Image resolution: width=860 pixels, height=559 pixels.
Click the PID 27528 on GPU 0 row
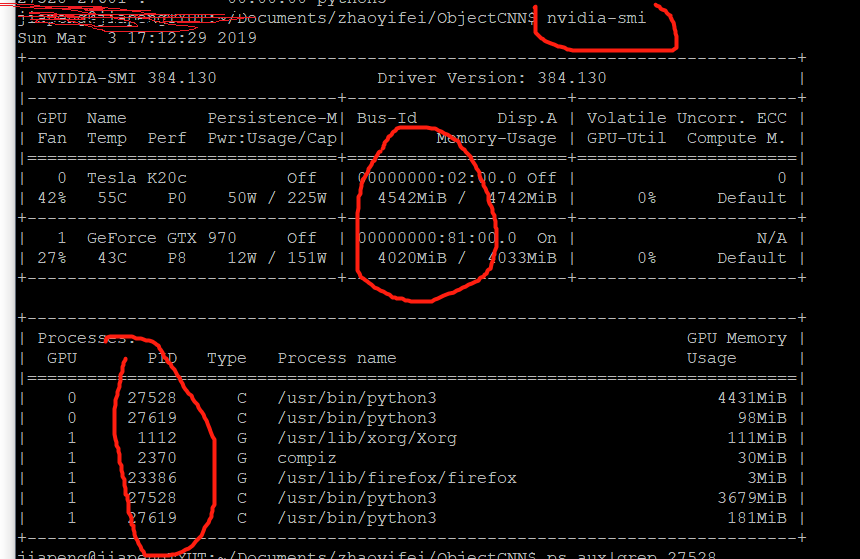coord(152,398)
